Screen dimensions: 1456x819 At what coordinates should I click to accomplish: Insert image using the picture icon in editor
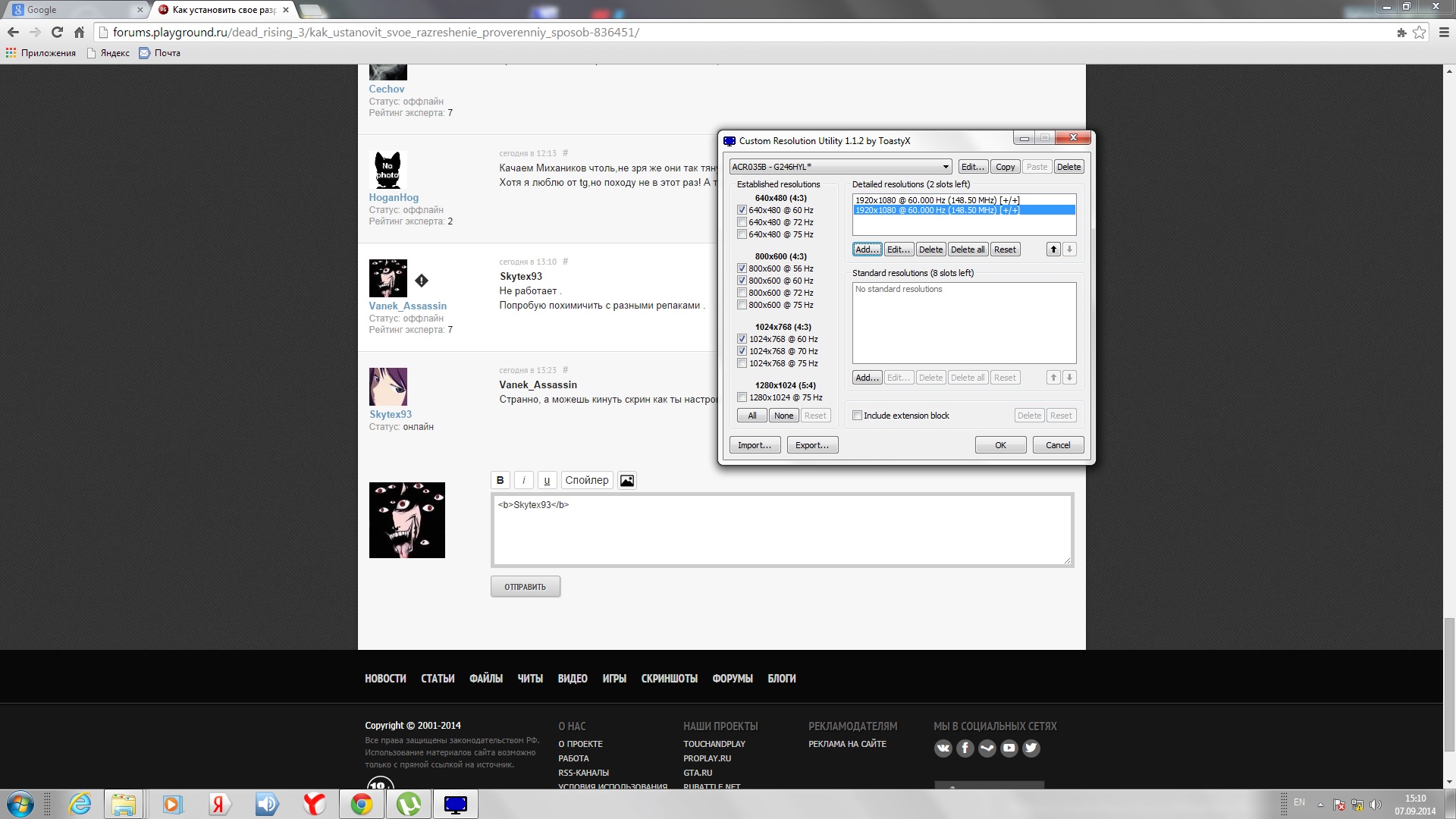(627, 480)
